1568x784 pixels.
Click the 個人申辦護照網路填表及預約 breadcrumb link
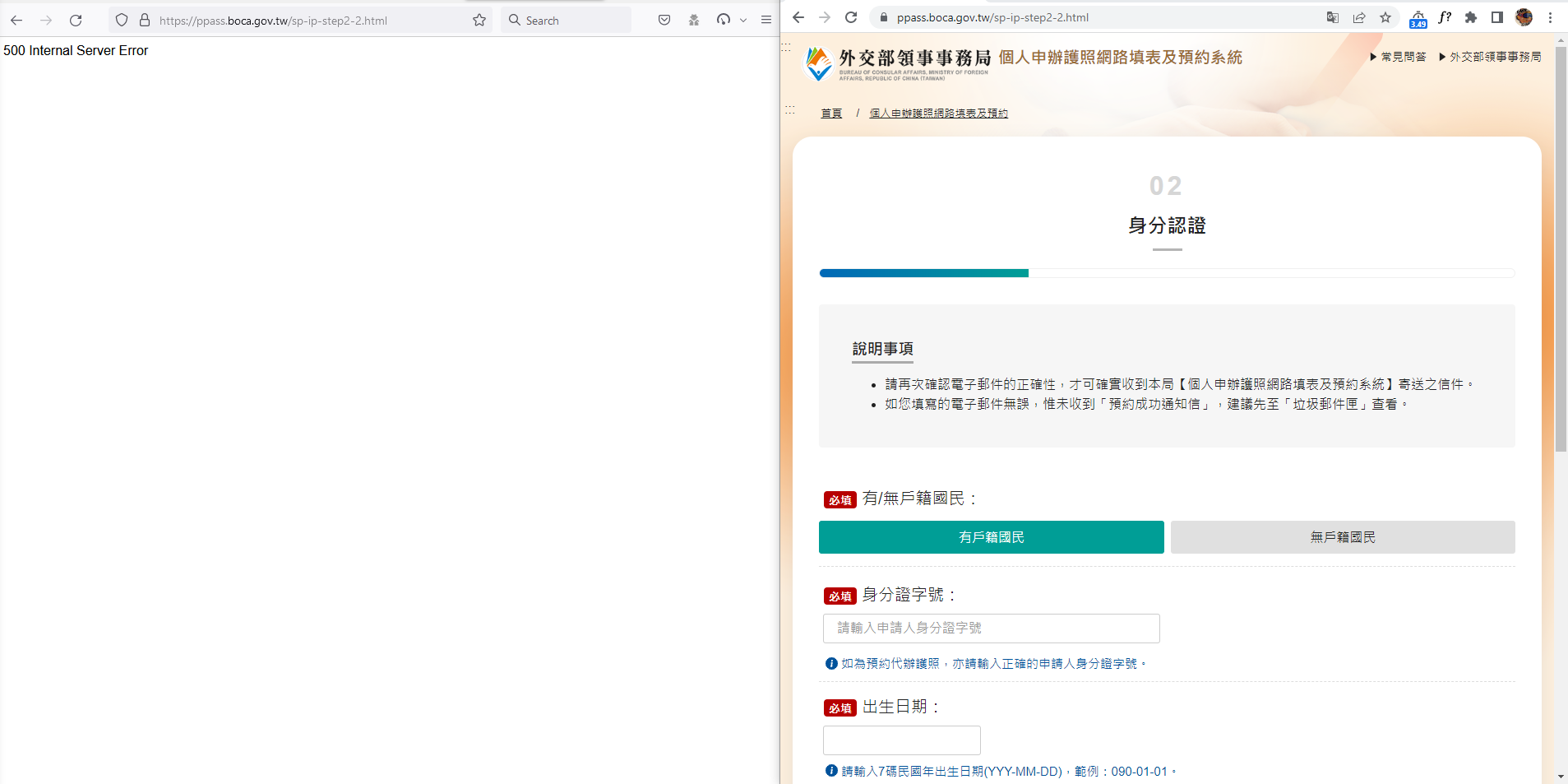pos(939,113)
